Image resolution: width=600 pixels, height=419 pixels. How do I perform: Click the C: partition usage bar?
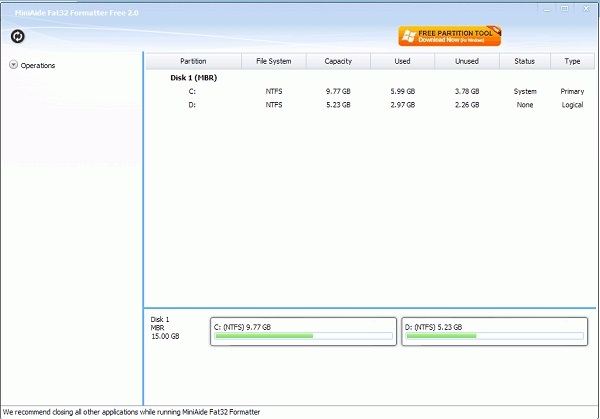point(303,336)
